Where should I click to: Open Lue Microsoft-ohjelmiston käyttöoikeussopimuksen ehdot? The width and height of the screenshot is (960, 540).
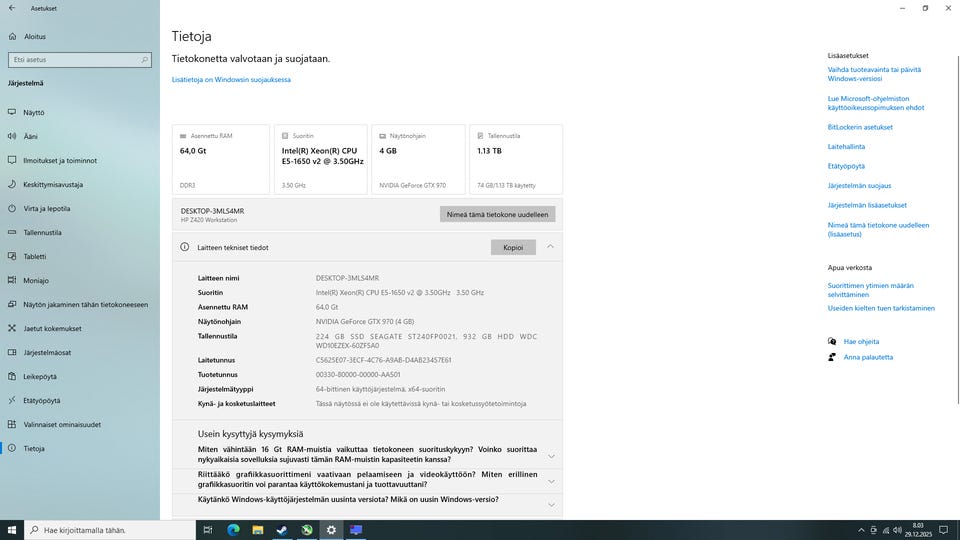876,103
